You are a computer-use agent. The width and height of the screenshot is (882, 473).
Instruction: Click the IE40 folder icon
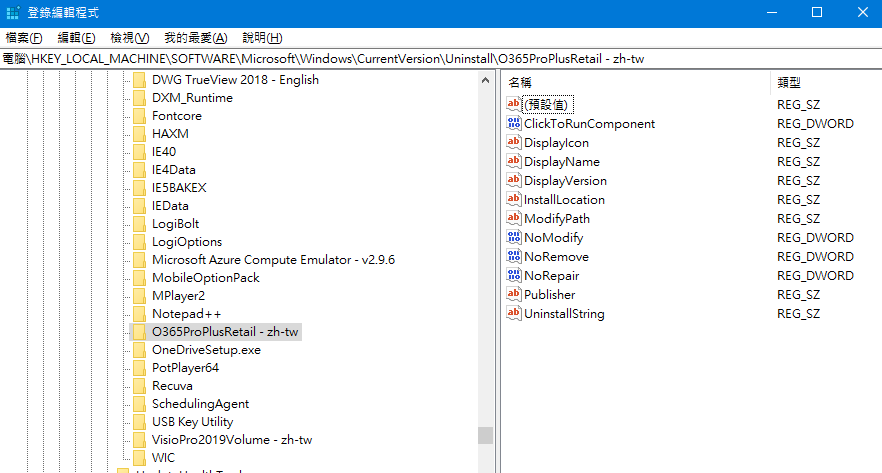pos(139,152)
